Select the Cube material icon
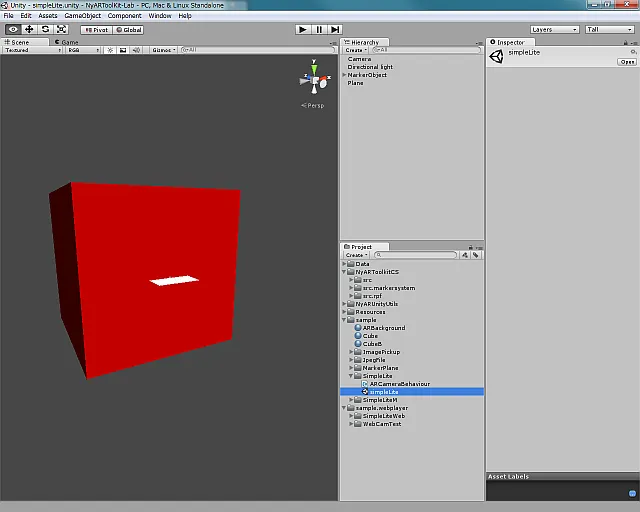 [x=358, y=336]
